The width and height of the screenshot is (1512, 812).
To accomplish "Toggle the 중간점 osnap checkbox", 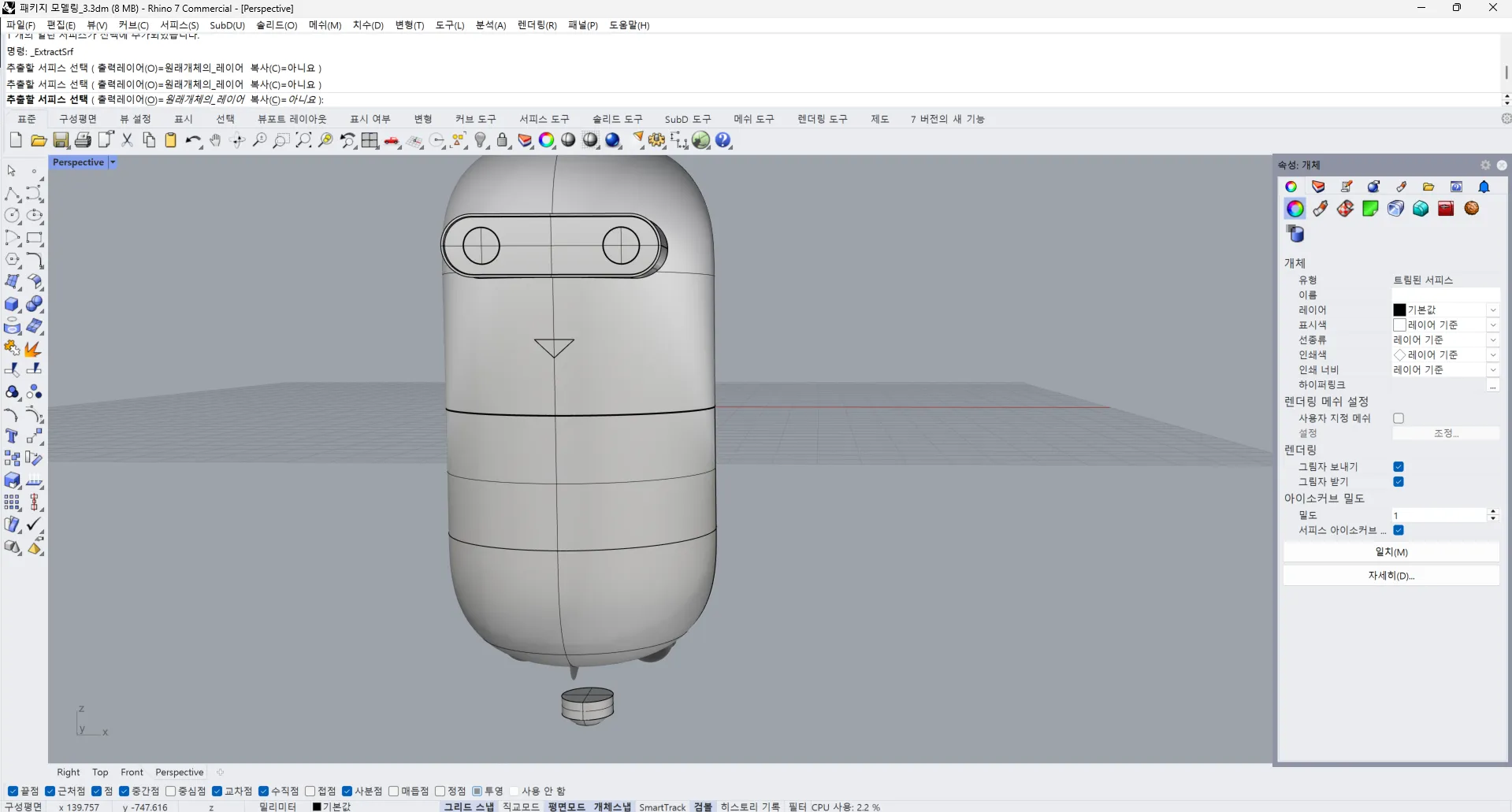I will point(124,791).
